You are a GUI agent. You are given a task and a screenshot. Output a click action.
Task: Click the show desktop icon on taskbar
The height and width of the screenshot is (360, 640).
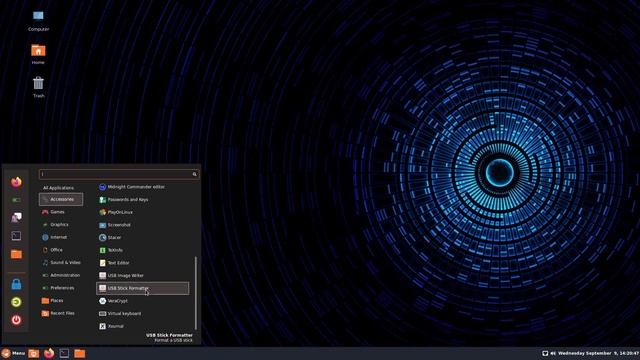34,353
